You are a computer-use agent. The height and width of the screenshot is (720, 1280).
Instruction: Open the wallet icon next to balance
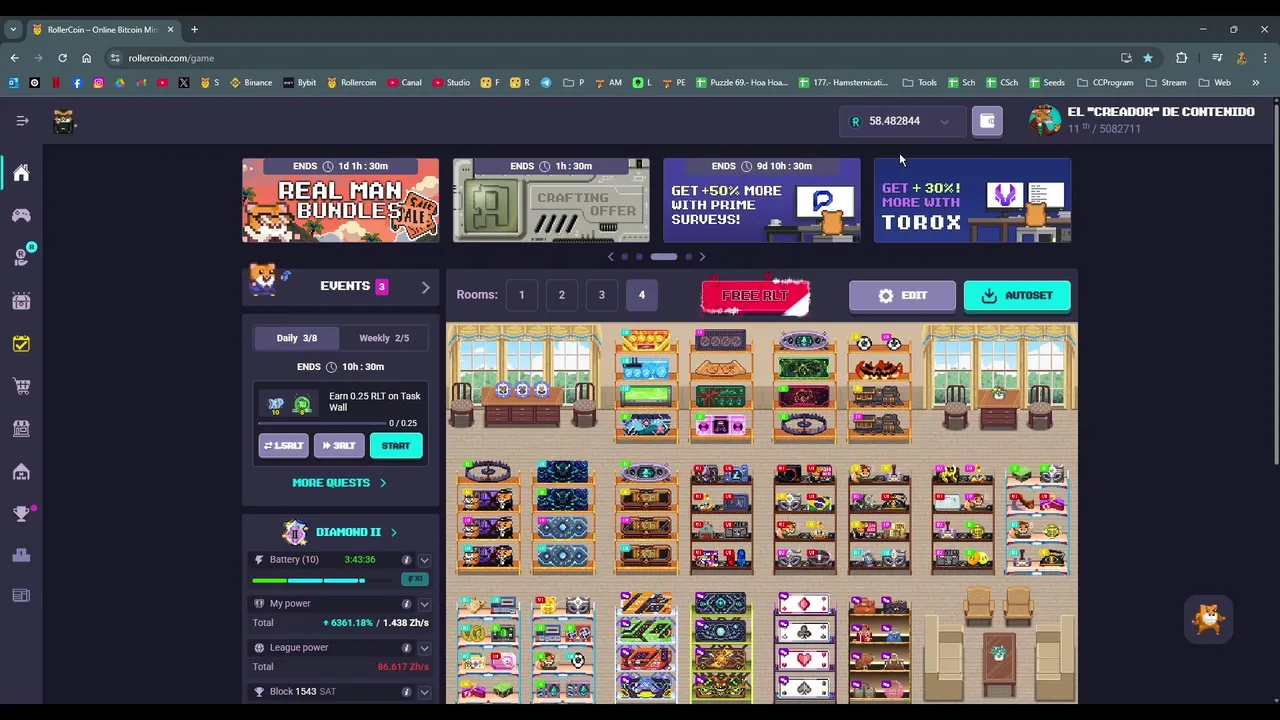pos(987,121)
